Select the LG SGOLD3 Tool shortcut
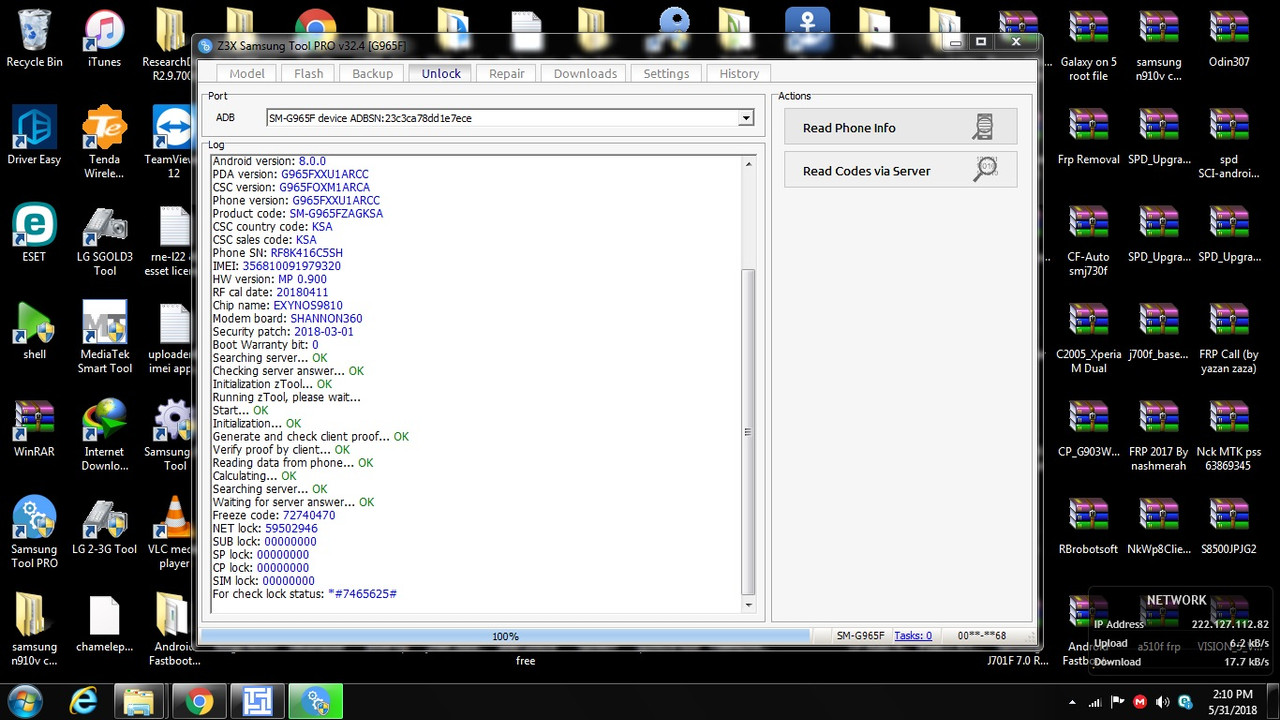Screen dimensions: 1280x720 [104, 240]
